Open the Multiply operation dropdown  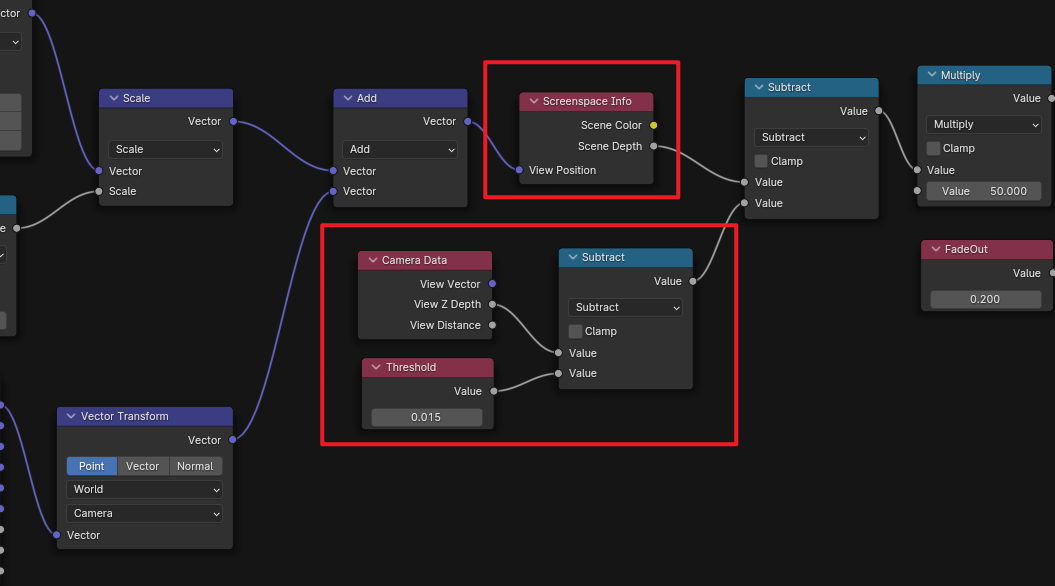click(x=984, y=124)
